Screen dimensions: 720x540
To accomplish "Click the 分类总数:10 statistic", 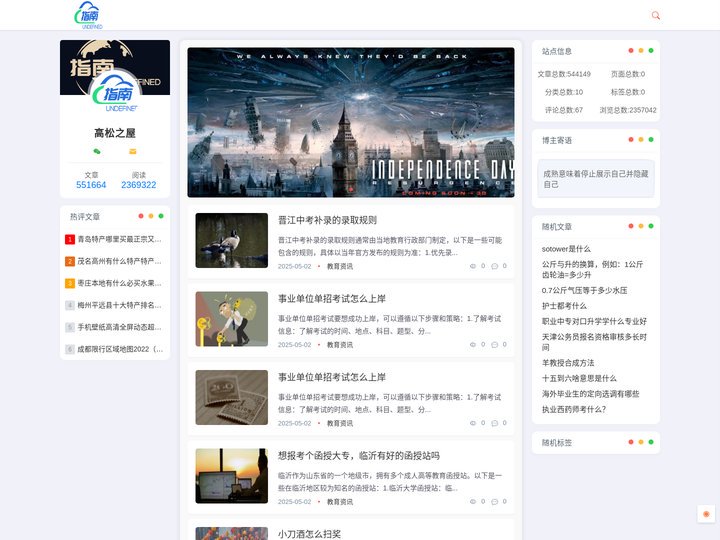I will click(x=564, y=92).
